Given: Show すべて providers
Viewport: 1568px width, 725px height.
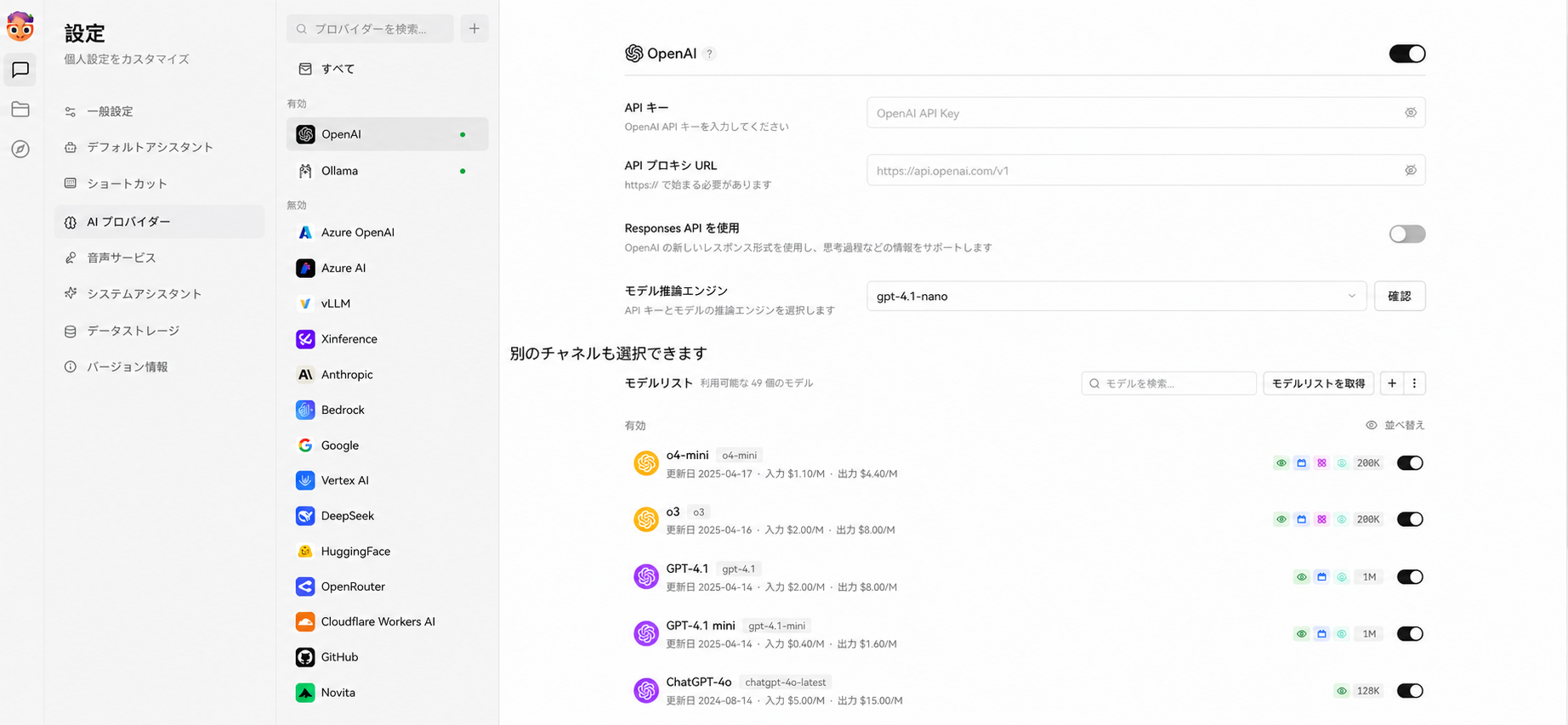Looking at the screenshot, I should [388, 69].
